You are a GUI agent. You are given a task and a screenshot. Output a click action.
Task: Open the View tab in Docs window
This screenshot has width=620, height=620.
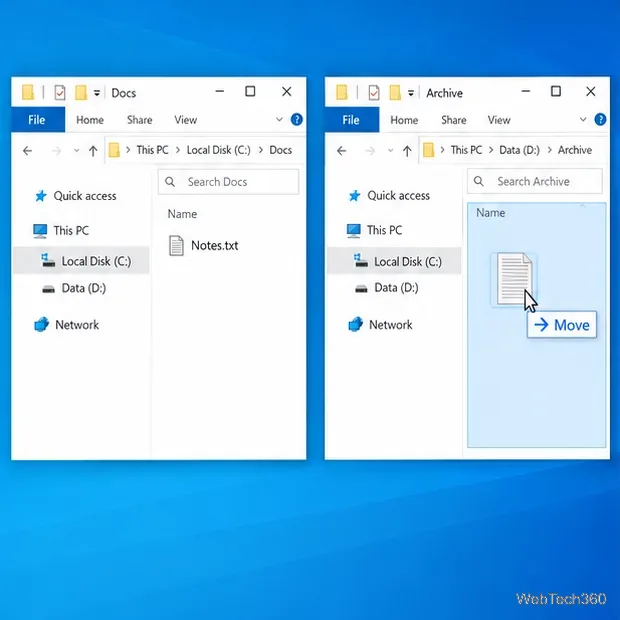coord(185,120)
